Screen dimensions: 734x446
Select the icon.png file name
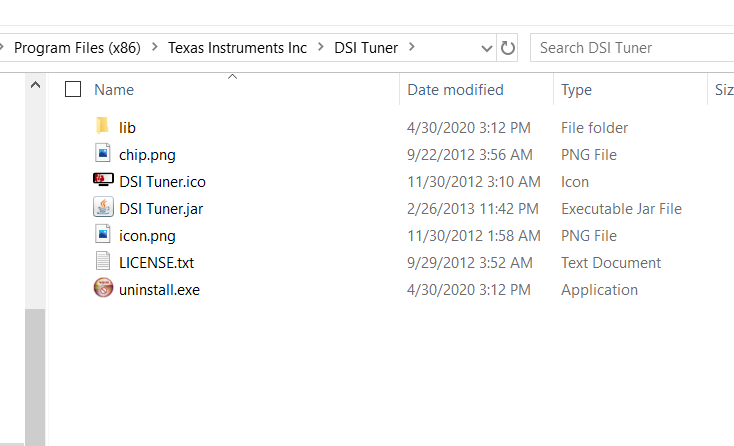pos(147,236)
